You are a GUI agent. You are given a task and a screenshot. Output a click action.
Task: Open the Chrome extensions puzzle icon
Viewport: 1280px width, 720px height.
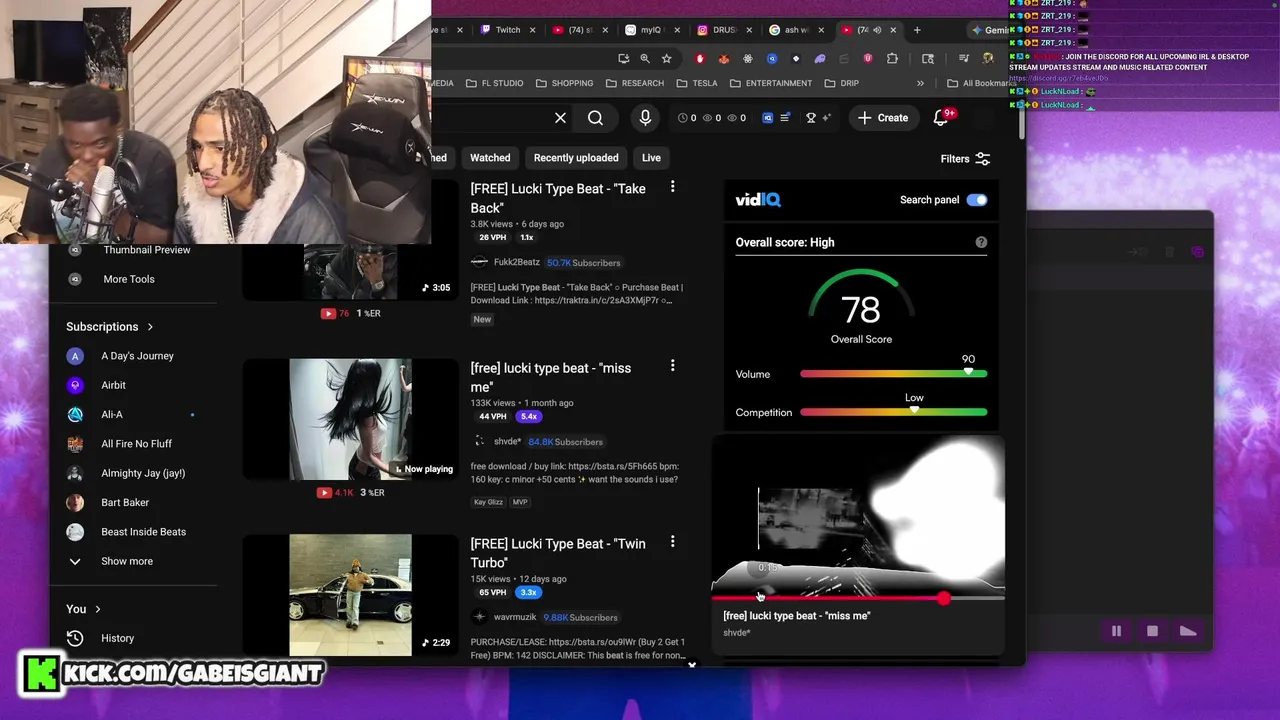(x=892, y=59)
